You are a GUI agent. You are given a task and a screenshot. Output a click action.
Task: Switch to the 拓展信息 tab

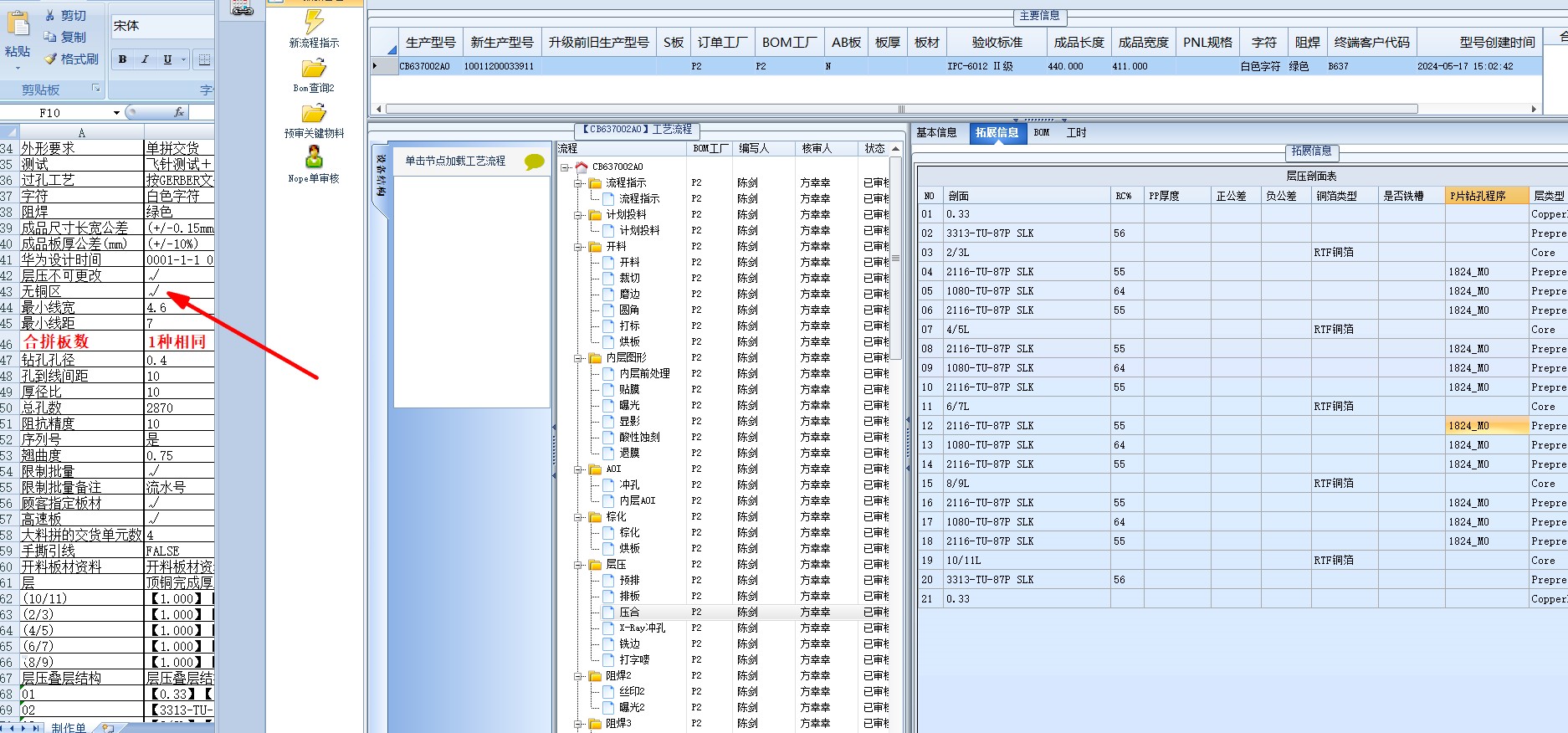(x=997, y=132)
